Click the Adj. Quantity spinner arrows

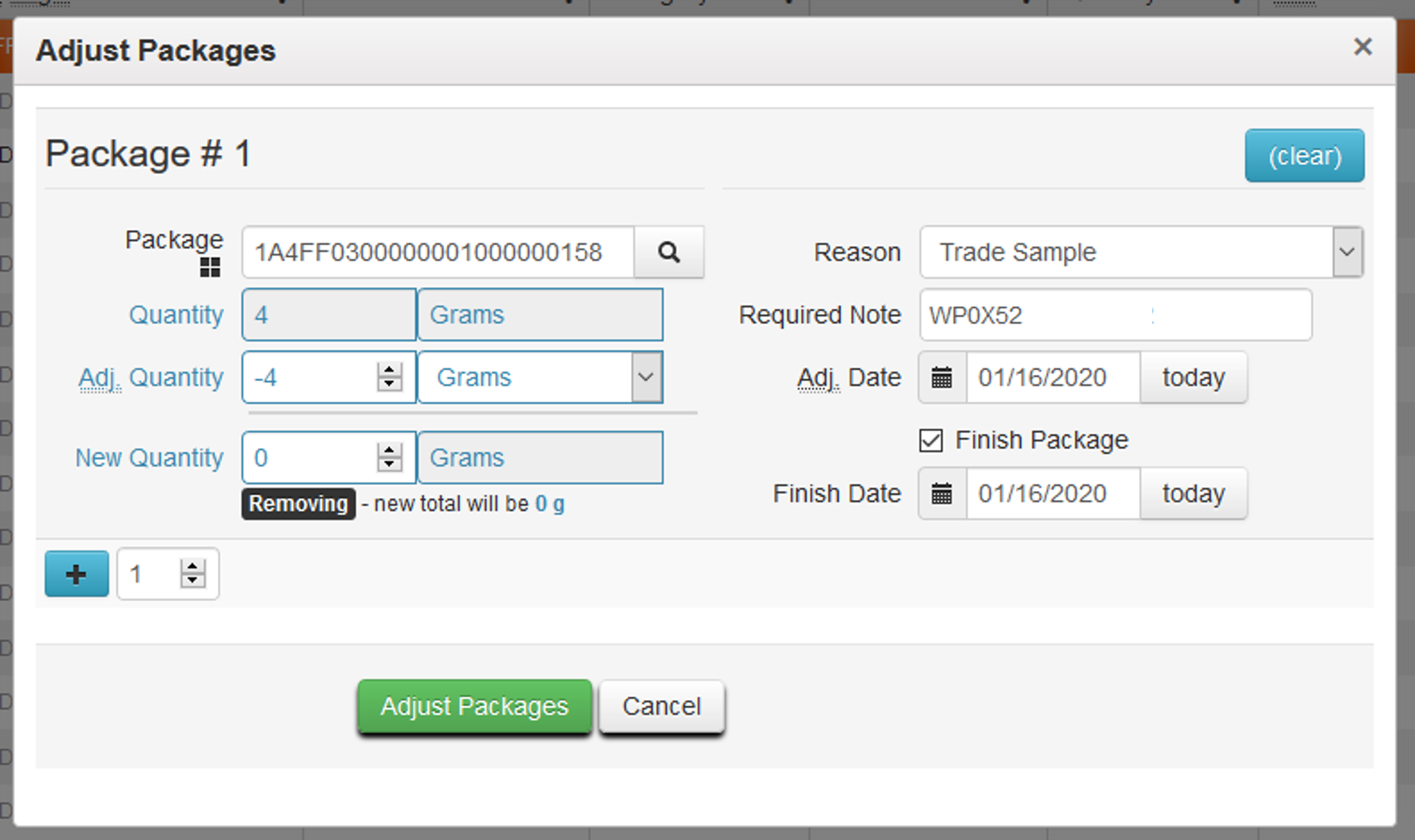click(x=390, y=377)
